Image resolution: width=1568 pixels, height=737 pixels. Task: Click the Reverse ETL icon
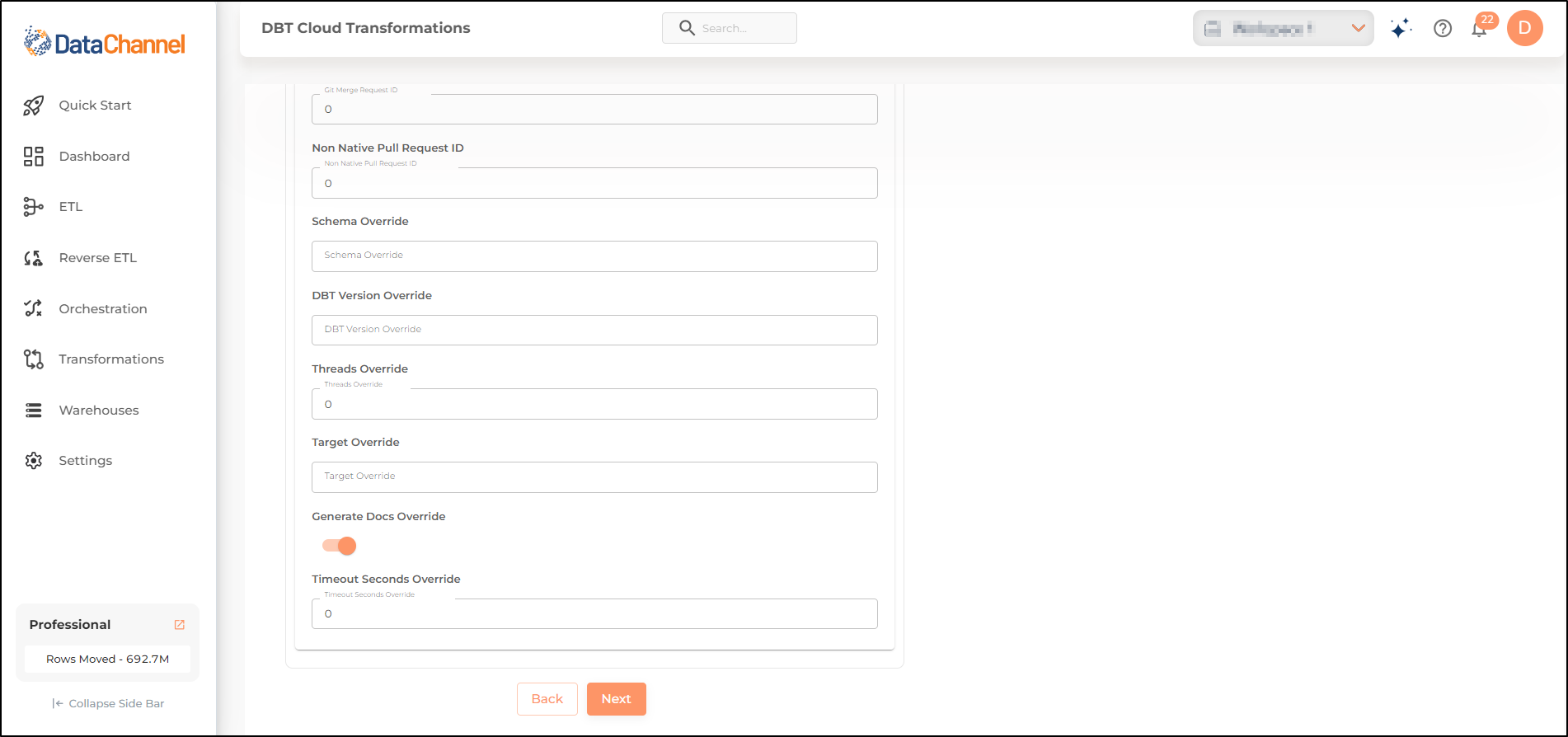[x=33, y=258]
